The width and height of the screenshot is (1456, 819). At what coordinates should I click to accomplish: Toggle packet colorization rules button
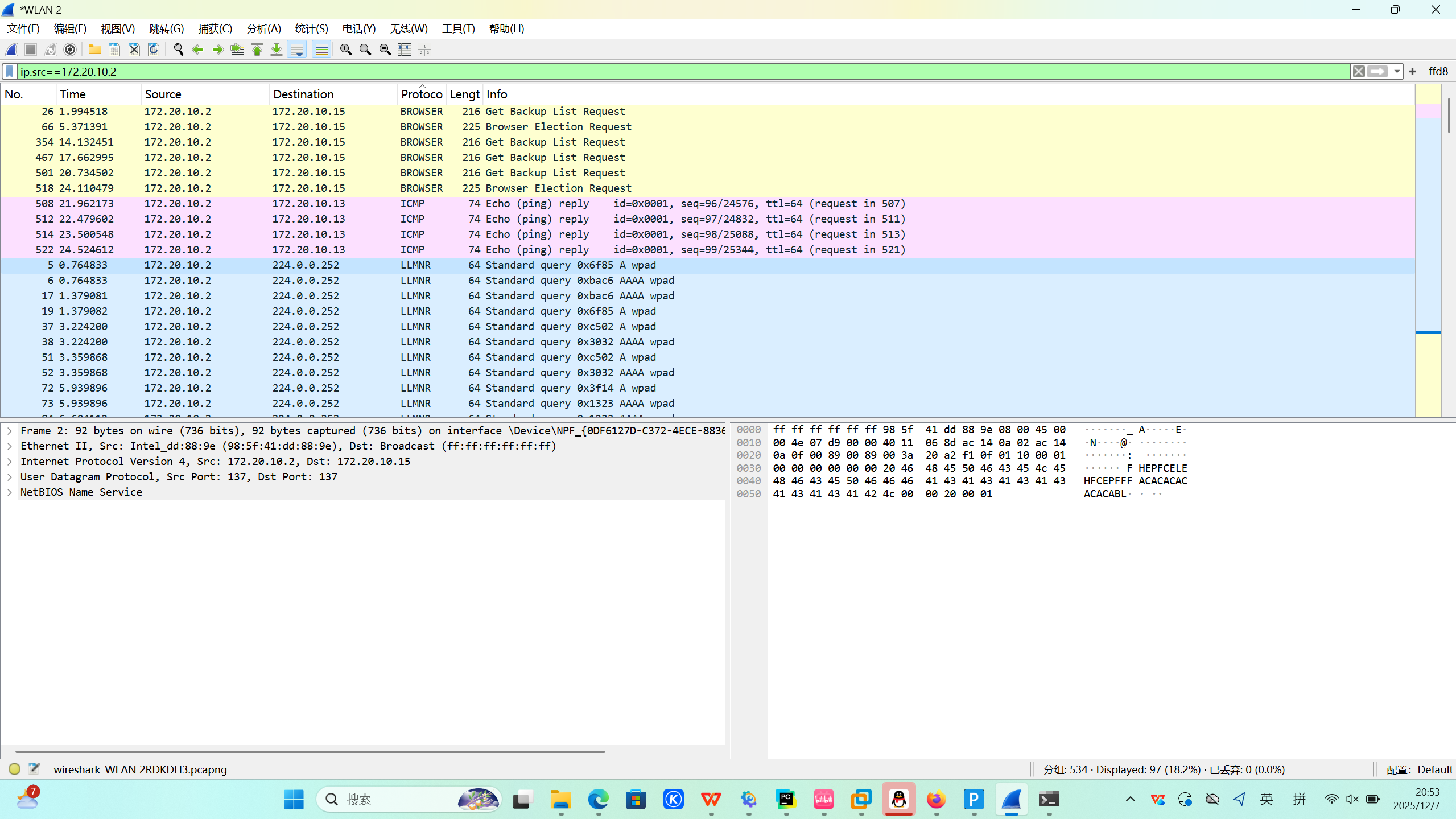coord(321,50)
